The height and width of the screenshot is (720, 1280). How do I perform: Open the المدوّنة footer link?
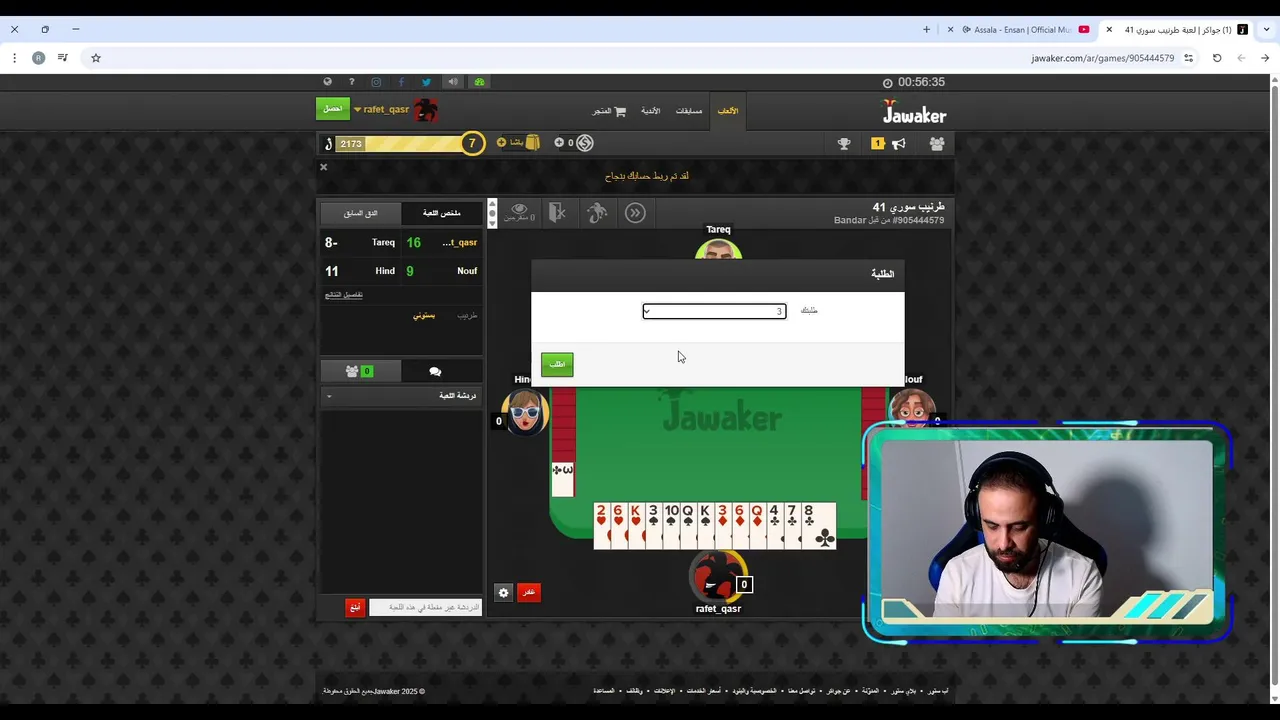[871, 691]
